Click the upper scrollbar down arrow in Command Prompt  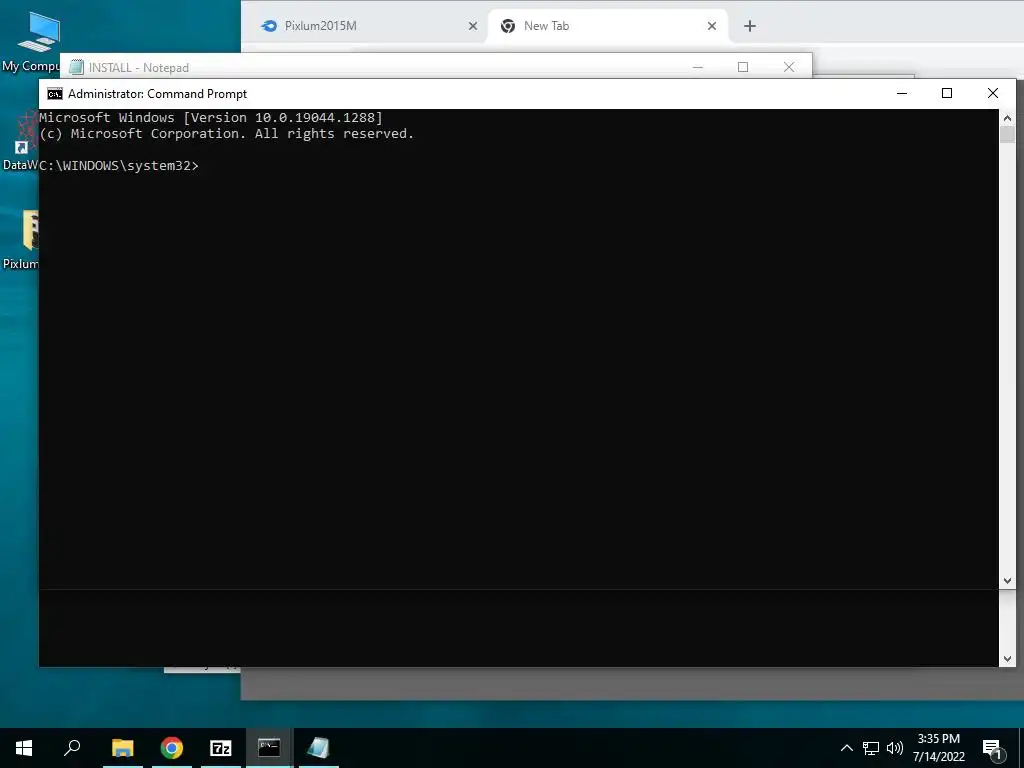1007,581
